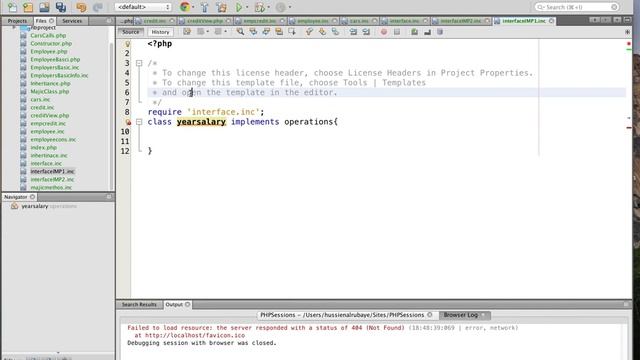Click the yearsalary class name in code
This screenshot has width=640, height=360.
point(201,122)
